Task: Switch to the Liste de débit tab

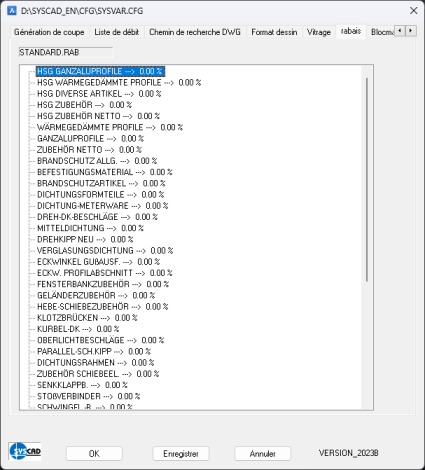Action: tap(117, 32)
